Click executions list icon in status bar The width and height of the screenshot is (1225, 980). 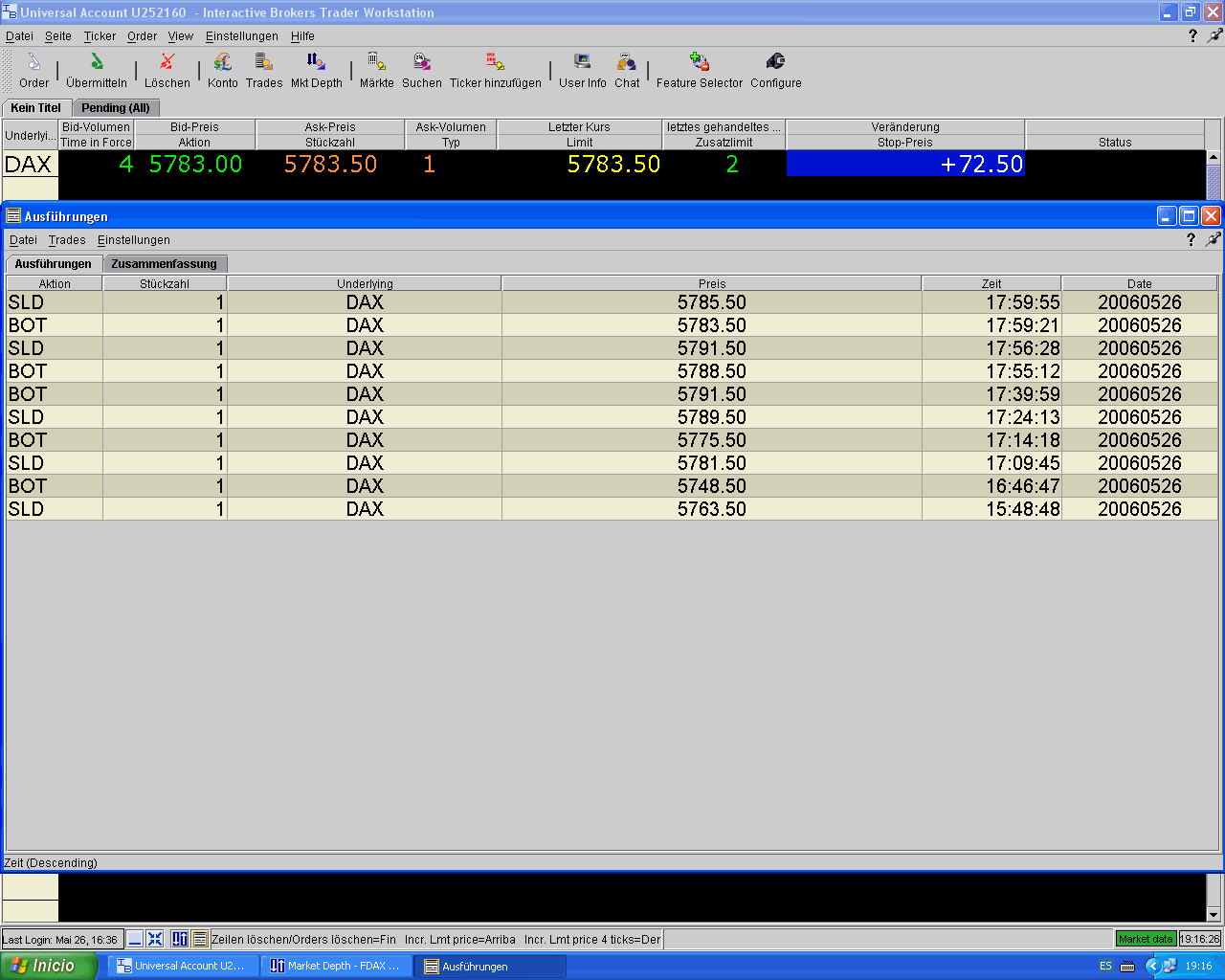coord(200,939)
